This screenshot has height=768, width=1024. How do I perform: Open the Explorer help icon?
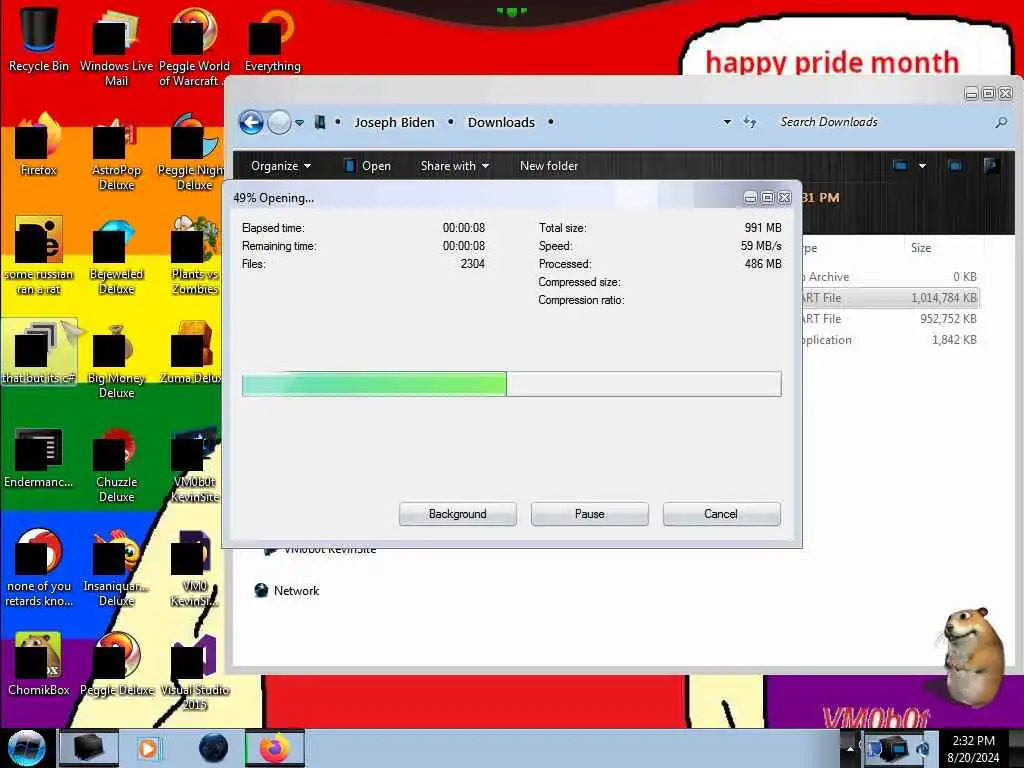[991, 166]
